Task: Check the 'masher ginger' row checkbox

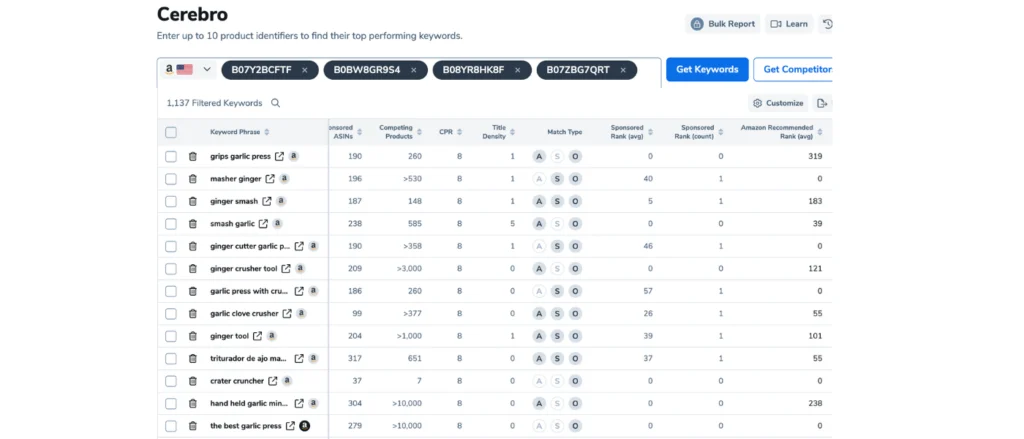Action: [171, 179]
